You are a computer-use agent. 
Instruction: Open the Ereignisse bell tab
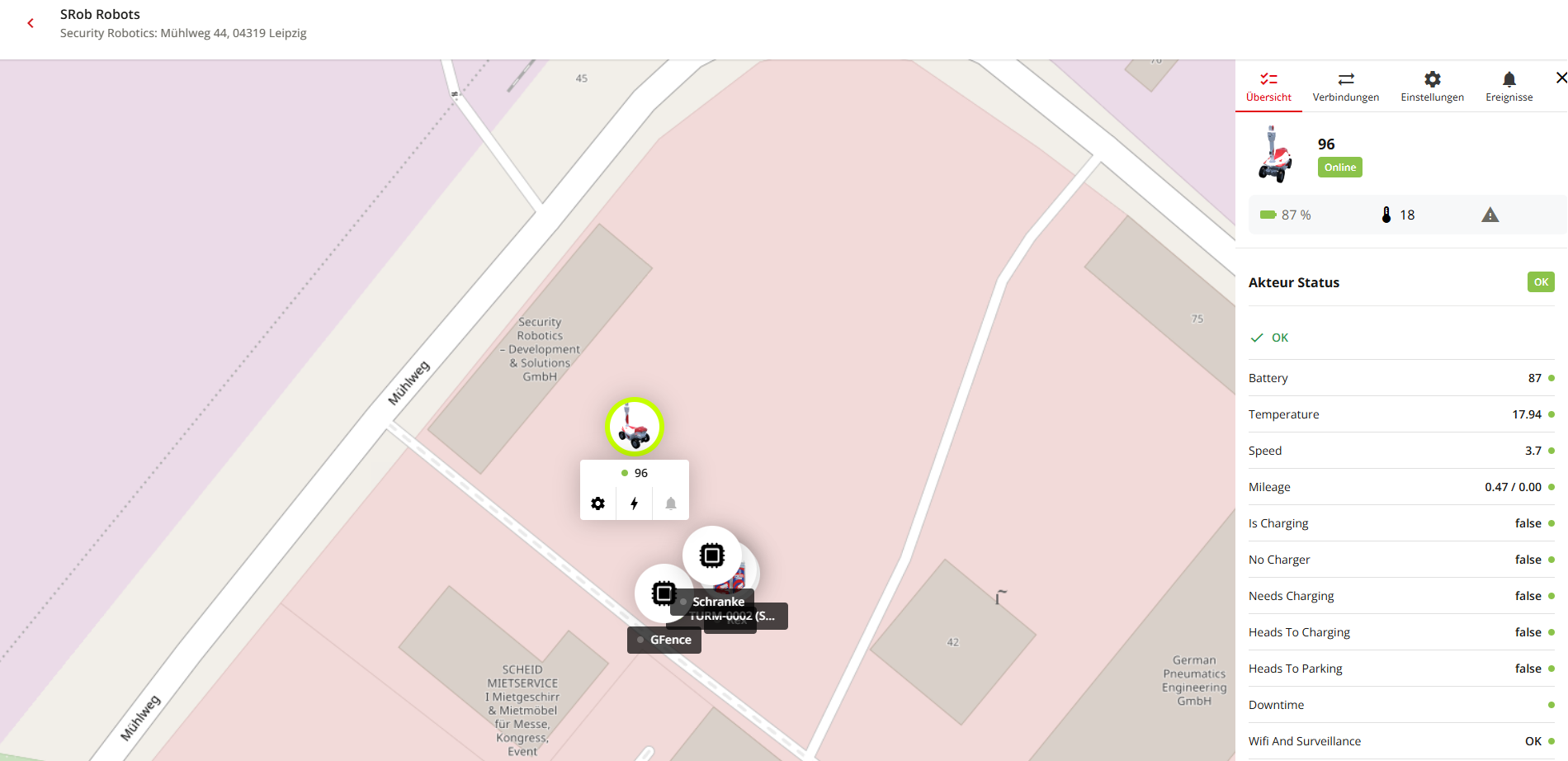(1509, 87)
